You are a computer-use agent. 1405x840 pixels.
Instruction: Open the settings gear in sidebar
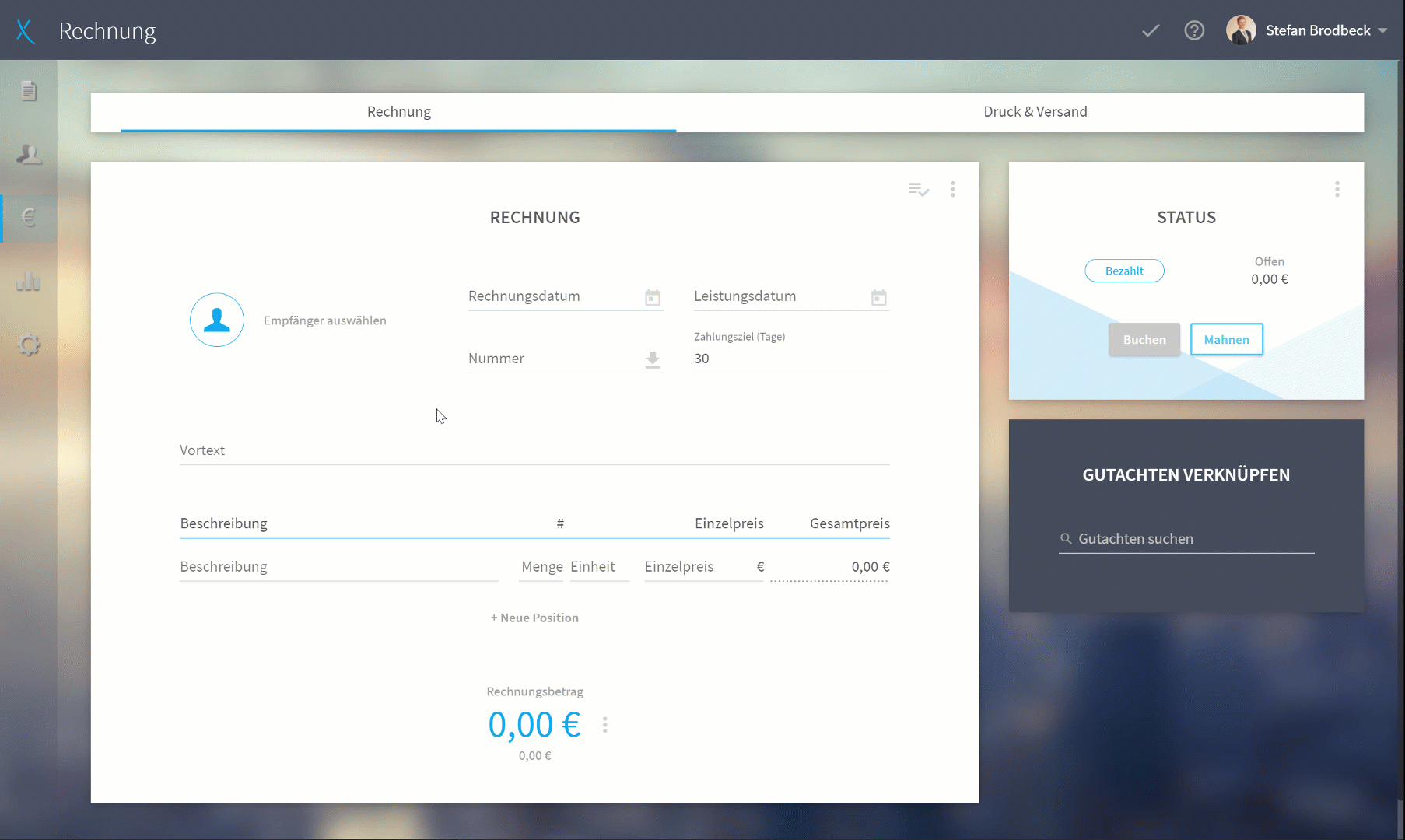(x=29, y=345)
